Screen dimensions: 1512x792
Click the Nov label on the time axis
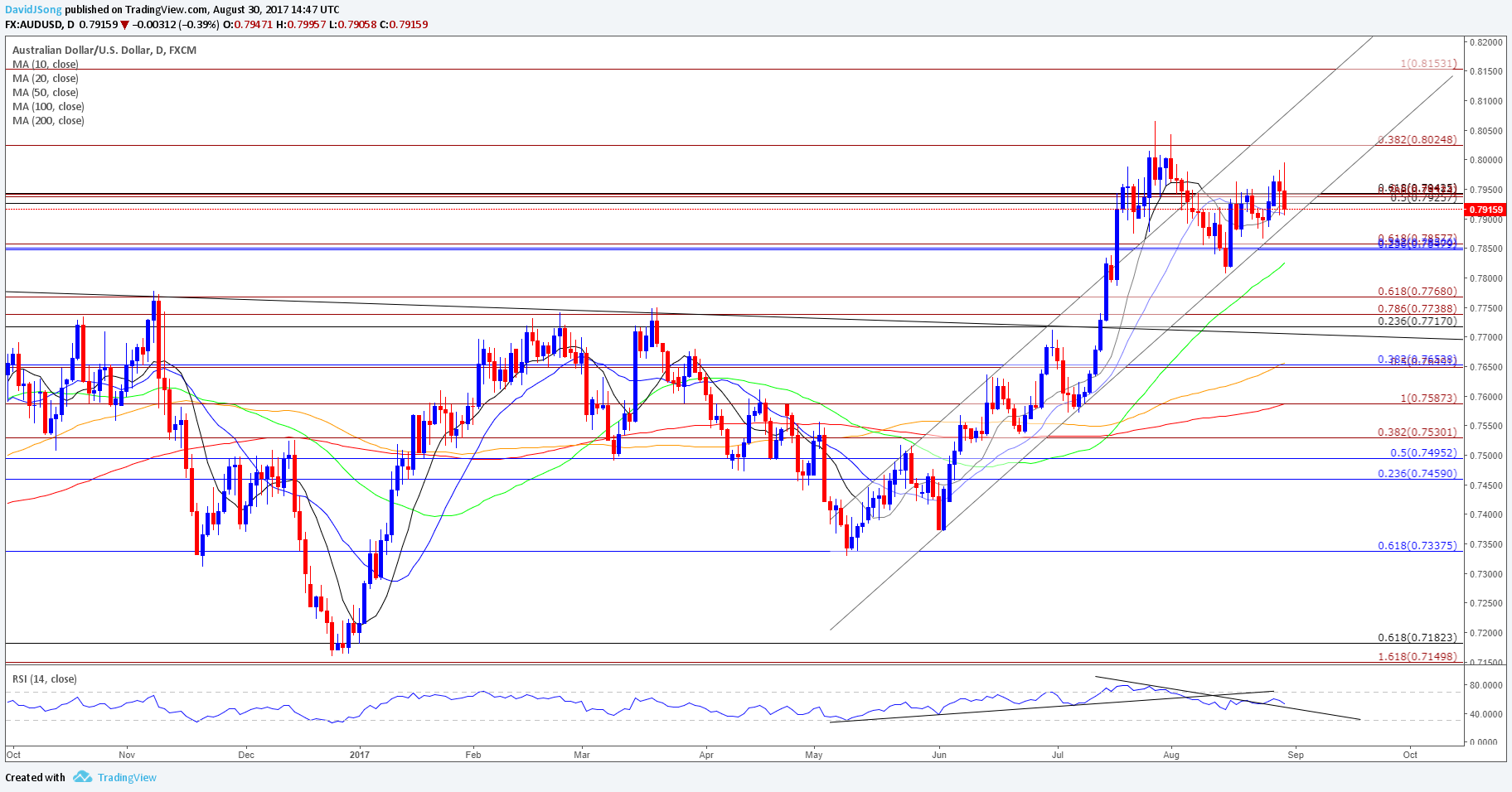point(127,755)
